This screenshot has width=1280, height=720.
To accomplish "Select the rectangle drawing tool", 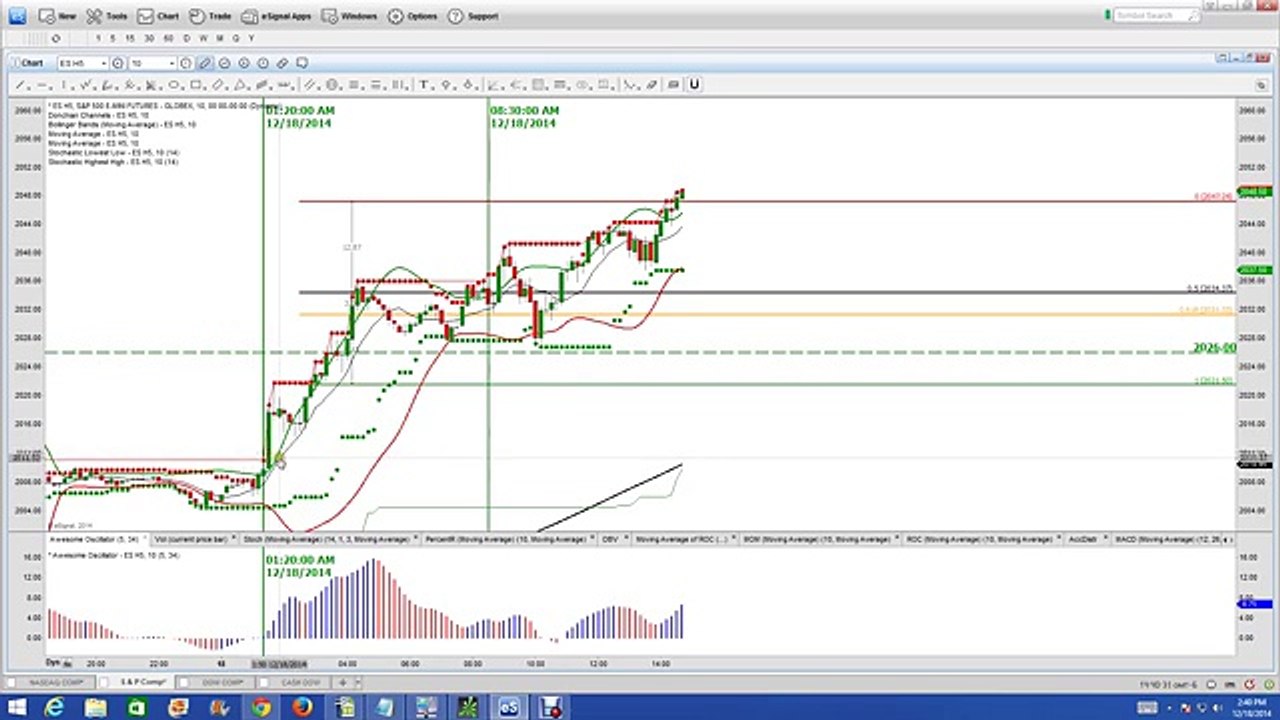I will pyautogui.click(x=195, y=85).
